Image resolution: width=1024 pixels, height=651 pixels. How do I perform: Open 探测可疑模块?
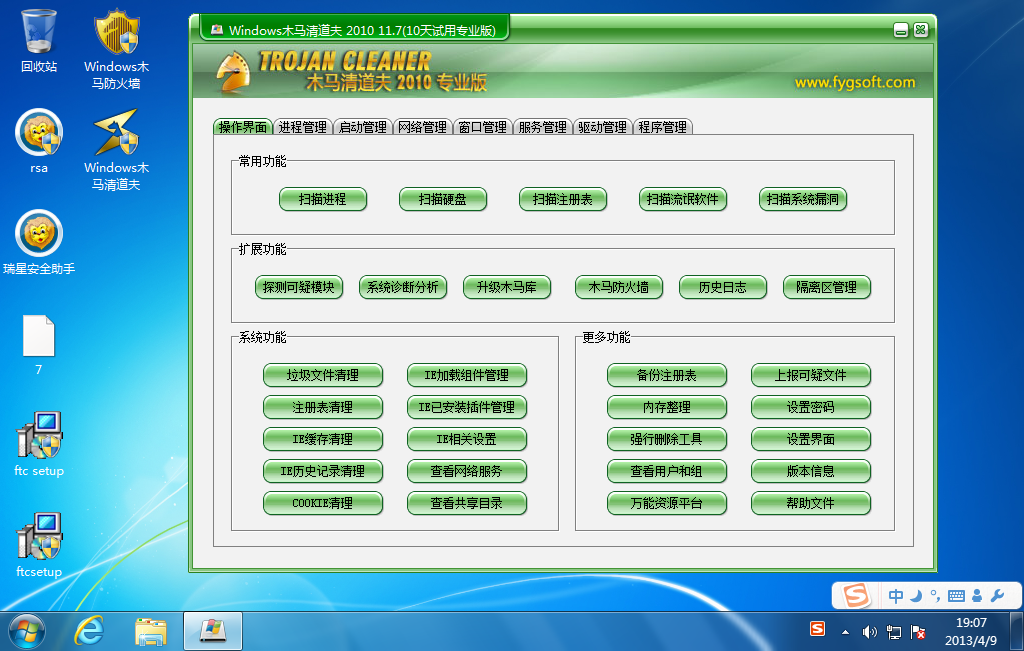pyautogui.click(x=298, y=287)
